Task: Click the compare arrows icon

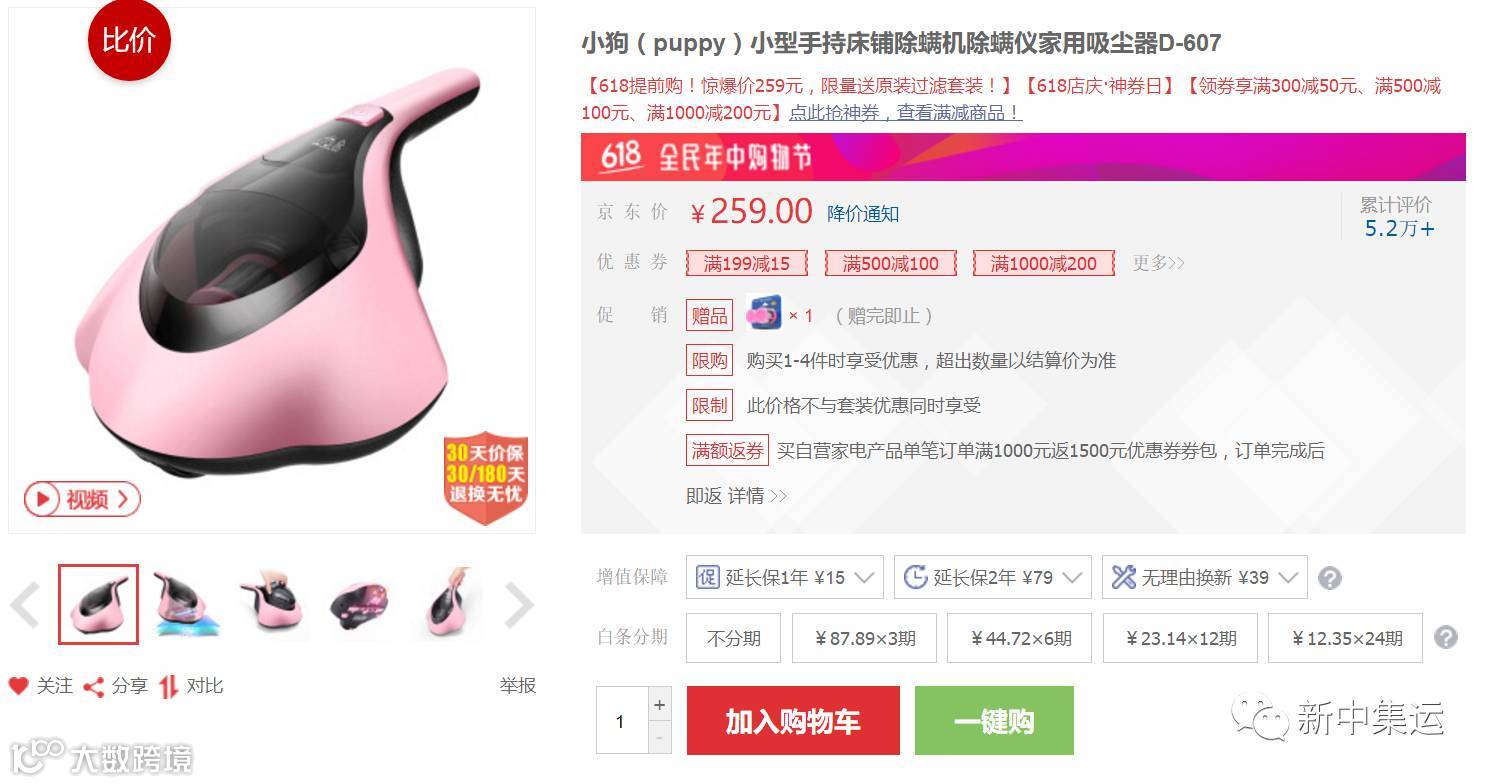Action: [x=169, y=687]
